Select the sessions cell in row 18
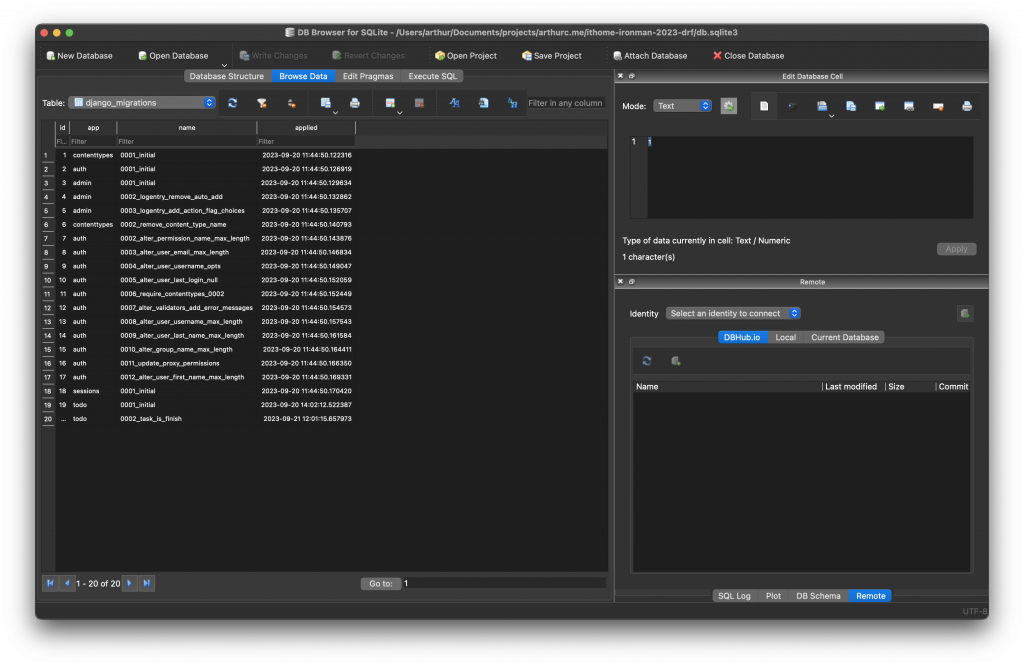1024x666 pixels. (x=93, y=391)
